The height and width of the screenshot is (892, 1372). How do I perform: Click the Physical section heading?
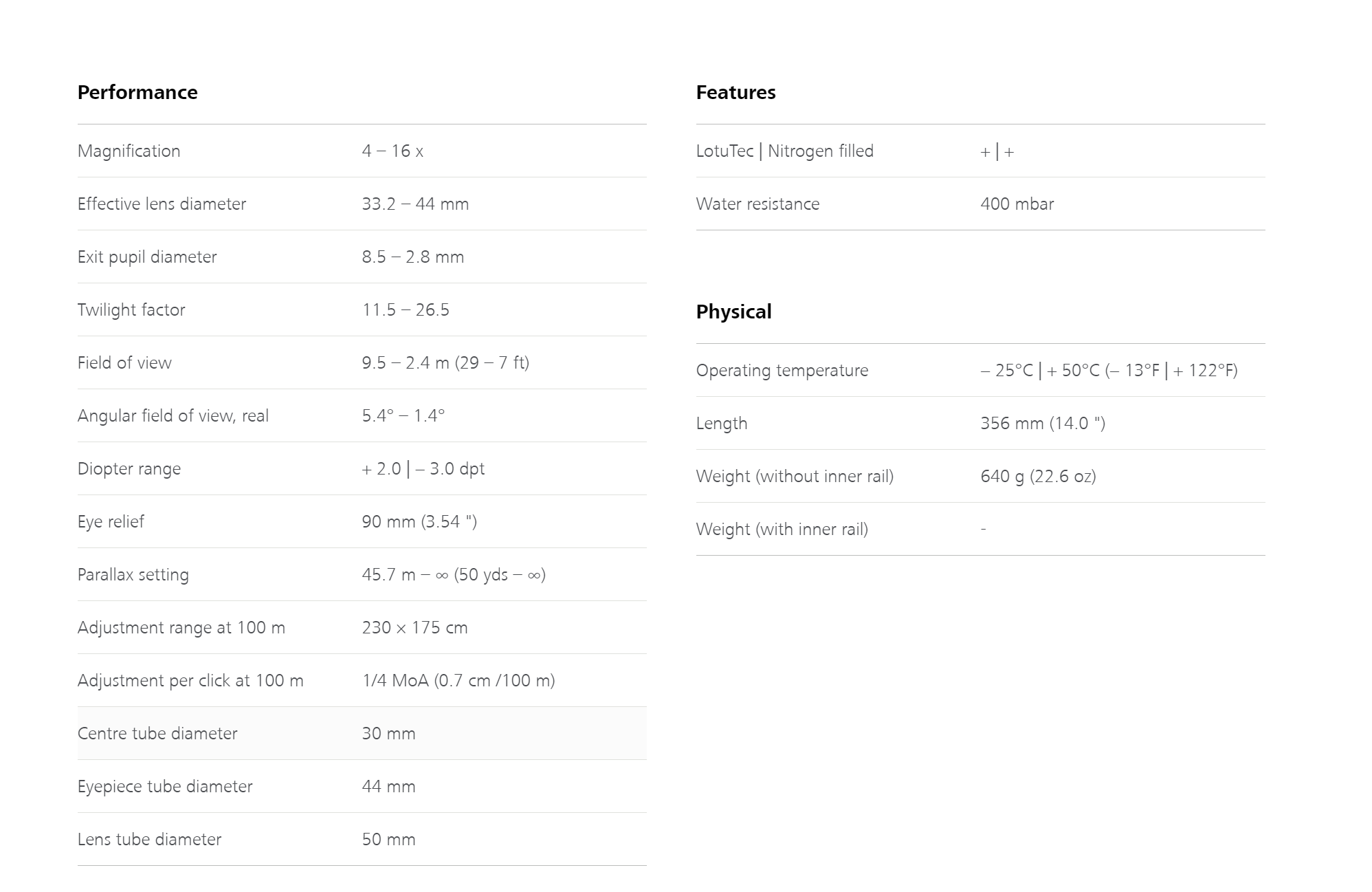coord(733,312)
